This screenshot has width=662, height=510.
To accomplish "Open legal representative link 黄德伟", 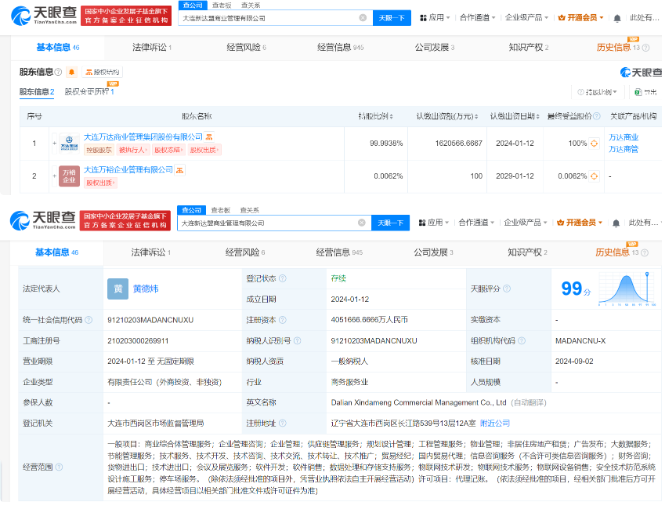I will coord(146,289).
